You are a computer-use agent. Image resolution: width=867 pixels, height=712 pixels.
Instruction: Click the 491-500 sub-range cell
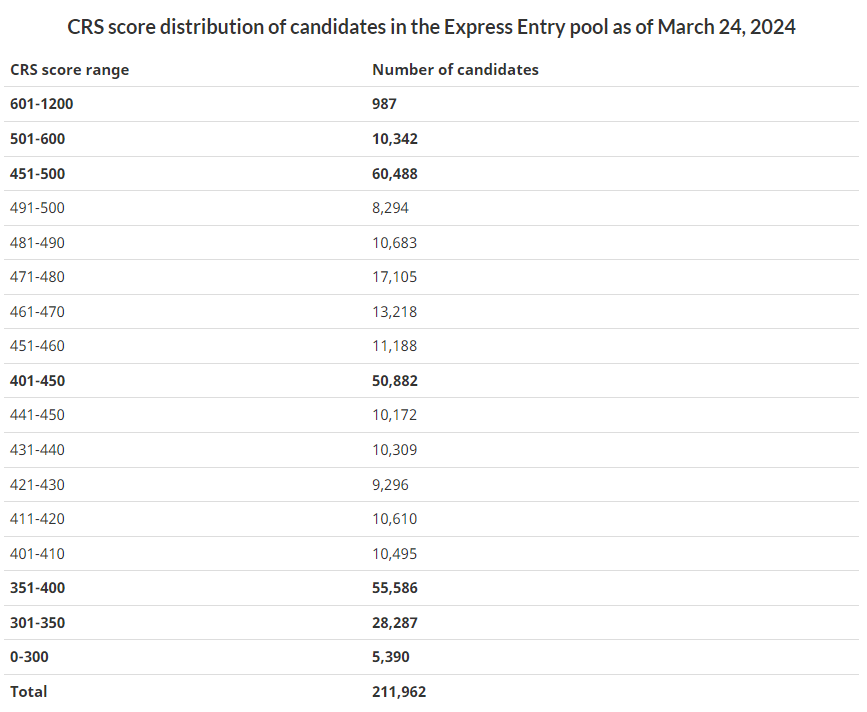pyautogui.click(x=37, y=208)
